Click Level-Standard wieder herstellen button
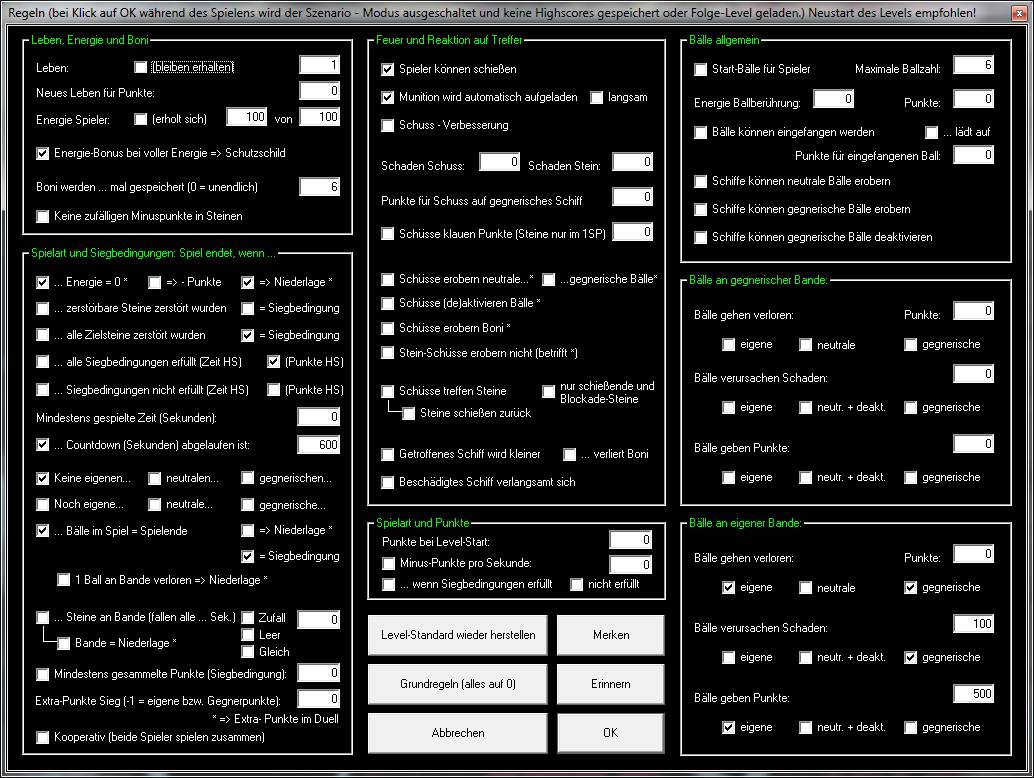This screenshot has width=1034, height=778. pyautogui.click(x=458, y=635)
